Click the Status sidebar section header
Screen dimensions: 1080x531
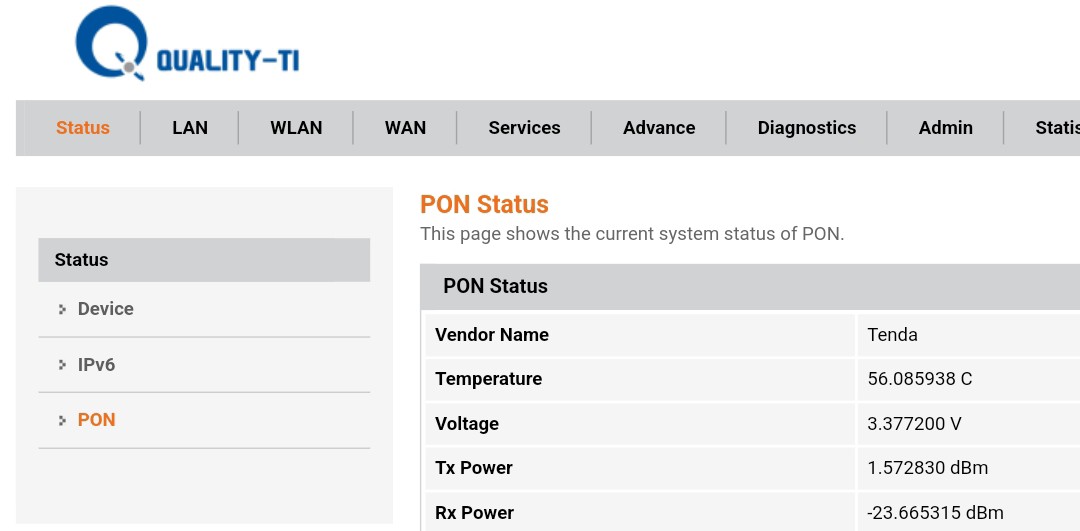pos(204,260)
